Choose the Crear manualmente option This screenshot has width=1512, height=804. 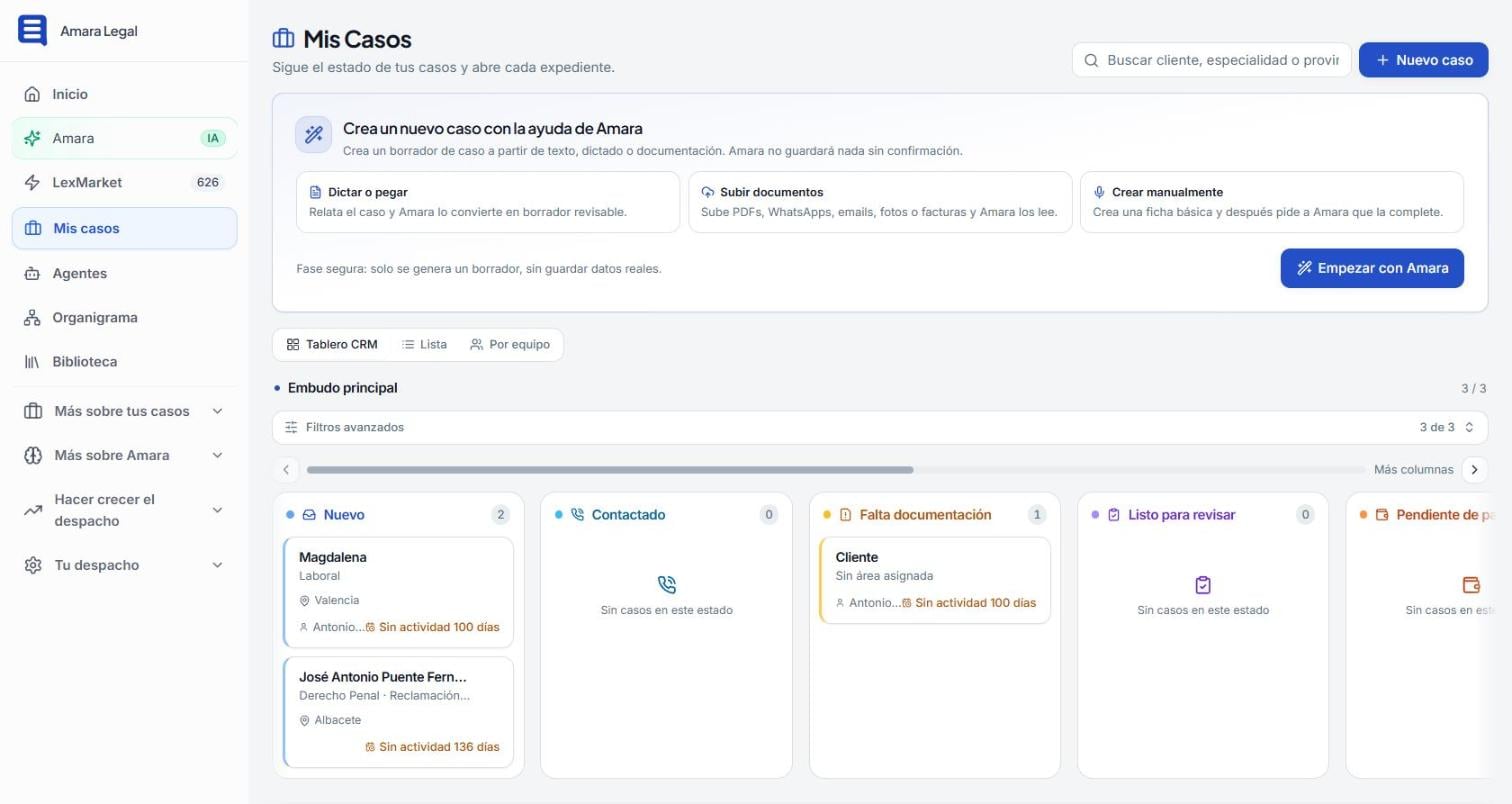pyautogui.click(x=1272, y=202)
